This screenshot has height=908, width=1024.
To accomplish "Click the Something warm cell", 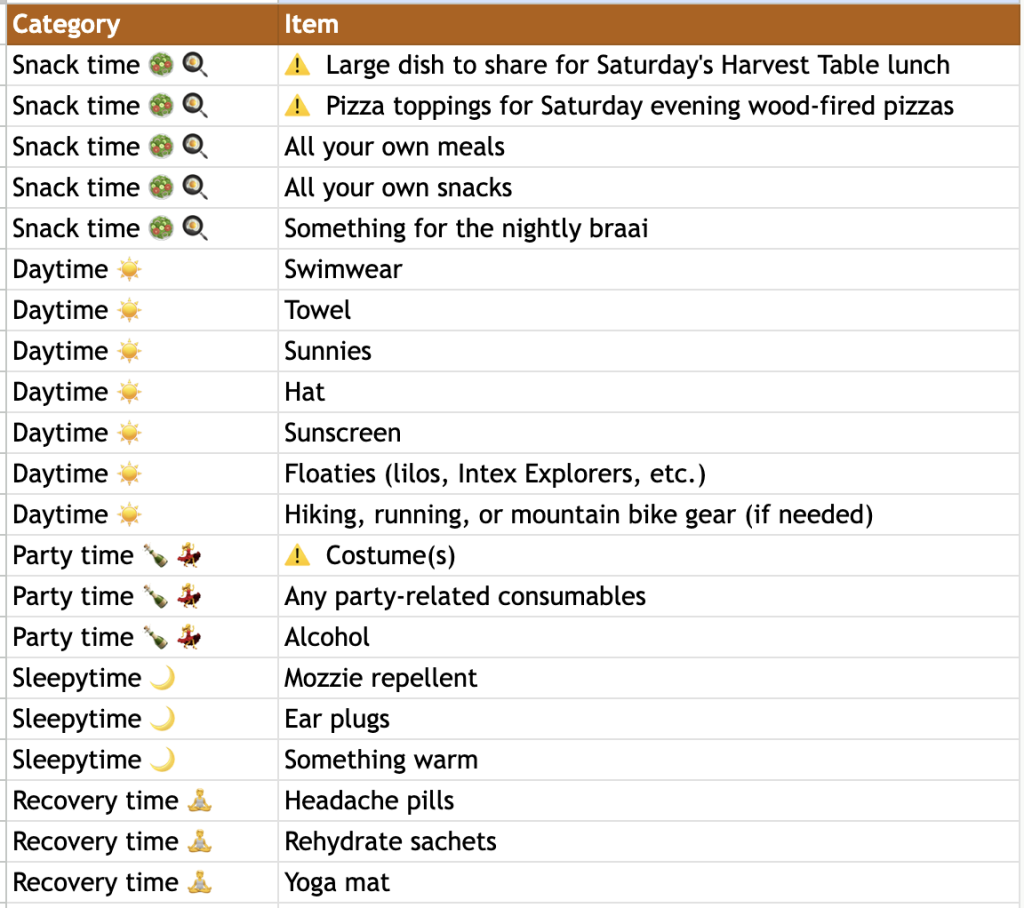I will 648,760.
